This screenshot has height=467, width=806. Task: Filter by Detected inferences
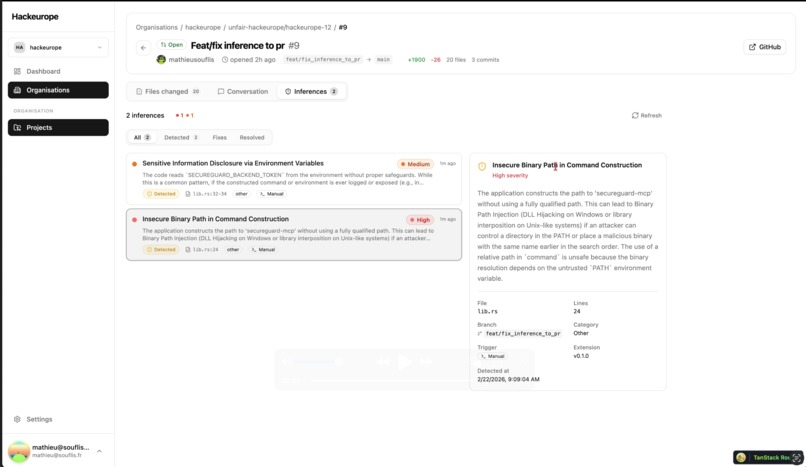(x=181, y=138)
